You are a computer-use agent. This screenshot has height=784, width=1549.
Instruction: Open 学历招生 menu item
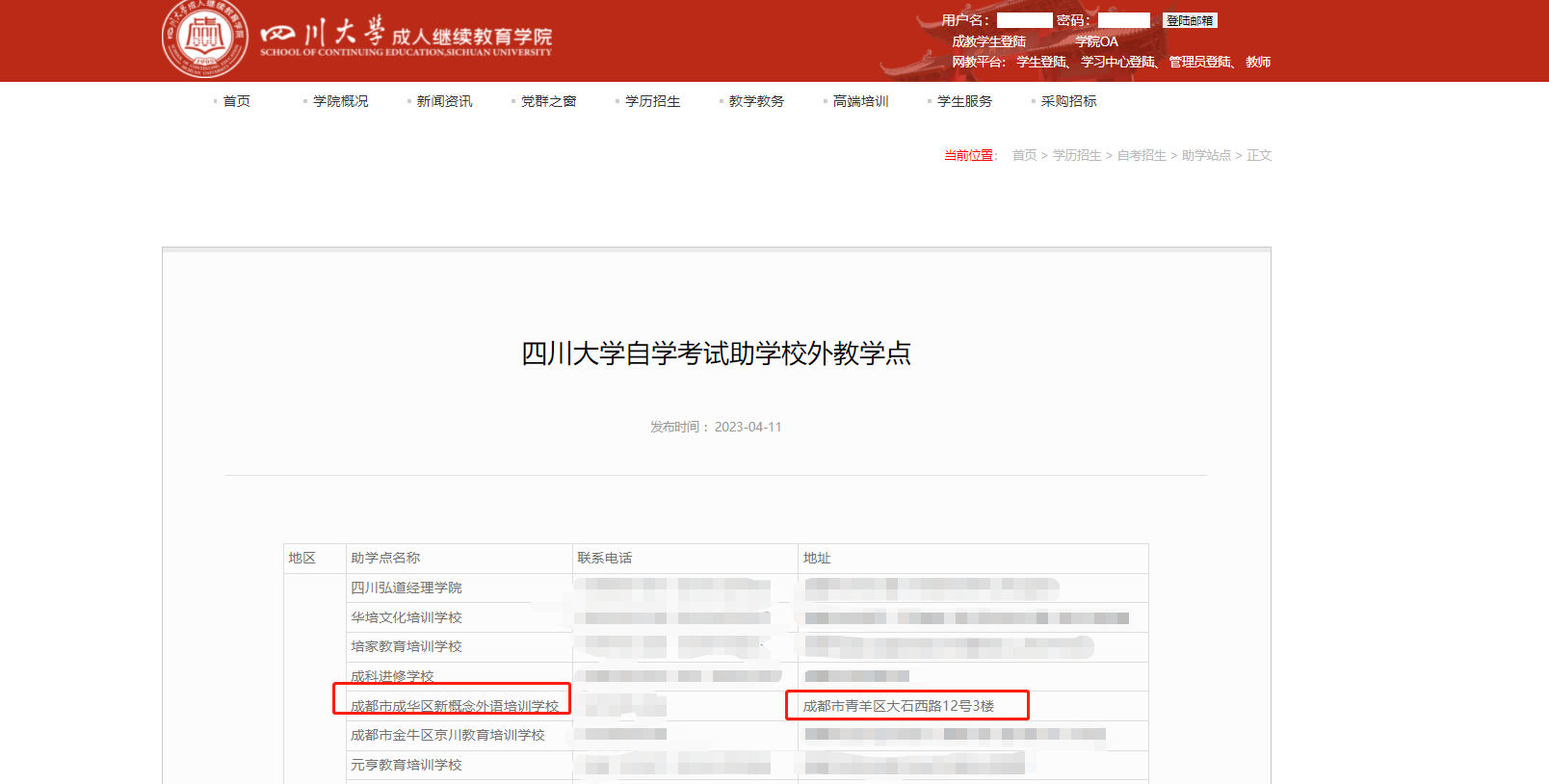652,101
